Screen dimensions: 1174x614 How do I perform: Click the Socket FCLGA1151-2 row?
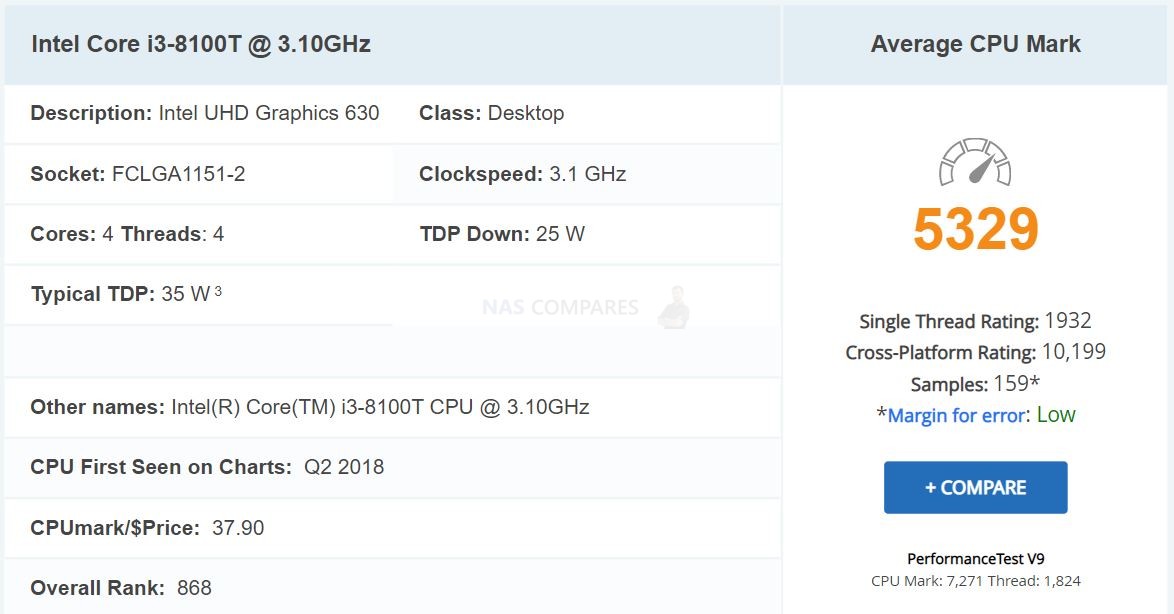[x=198, y=174]
